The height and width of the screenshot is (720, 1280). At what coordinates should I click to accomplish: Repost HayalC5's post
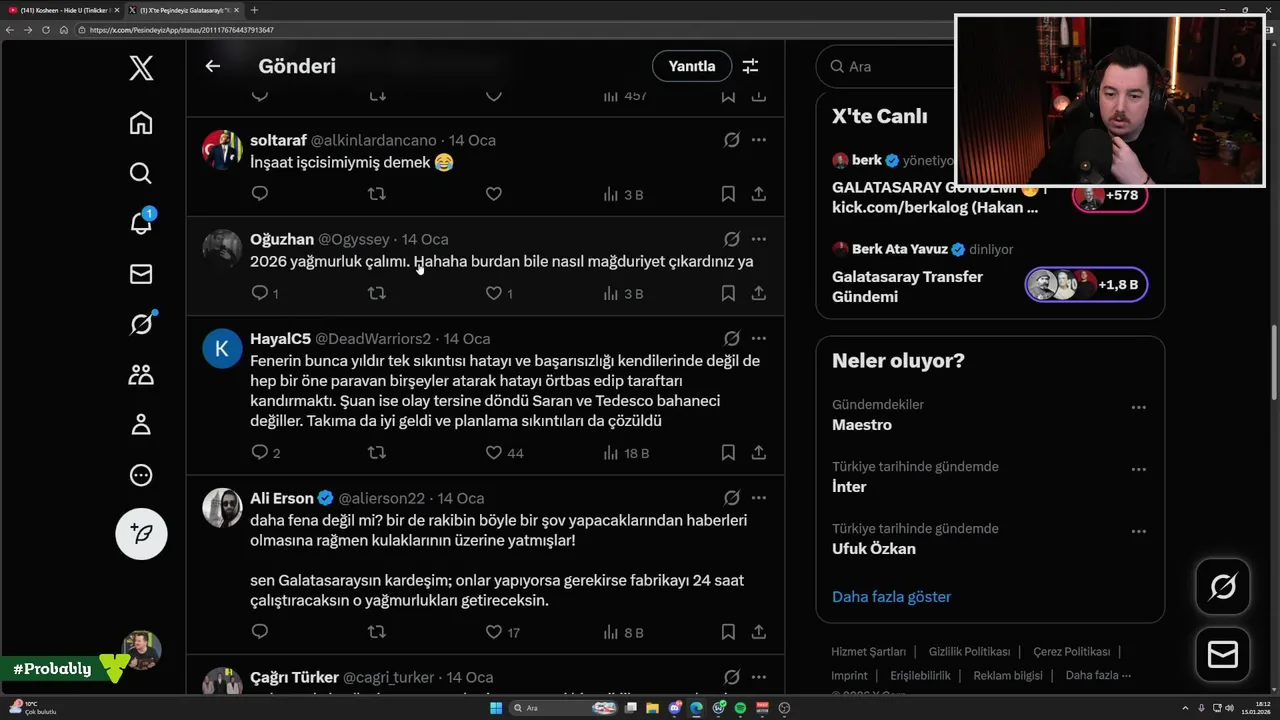coord(377,453)
